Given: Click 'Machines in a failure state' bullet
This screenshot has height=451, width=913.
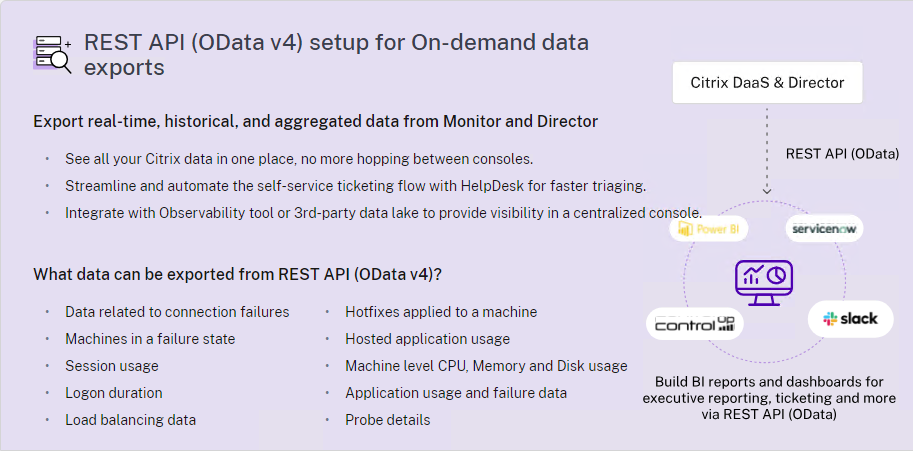Looking at the screenshot, I should (x=150, y=339).
